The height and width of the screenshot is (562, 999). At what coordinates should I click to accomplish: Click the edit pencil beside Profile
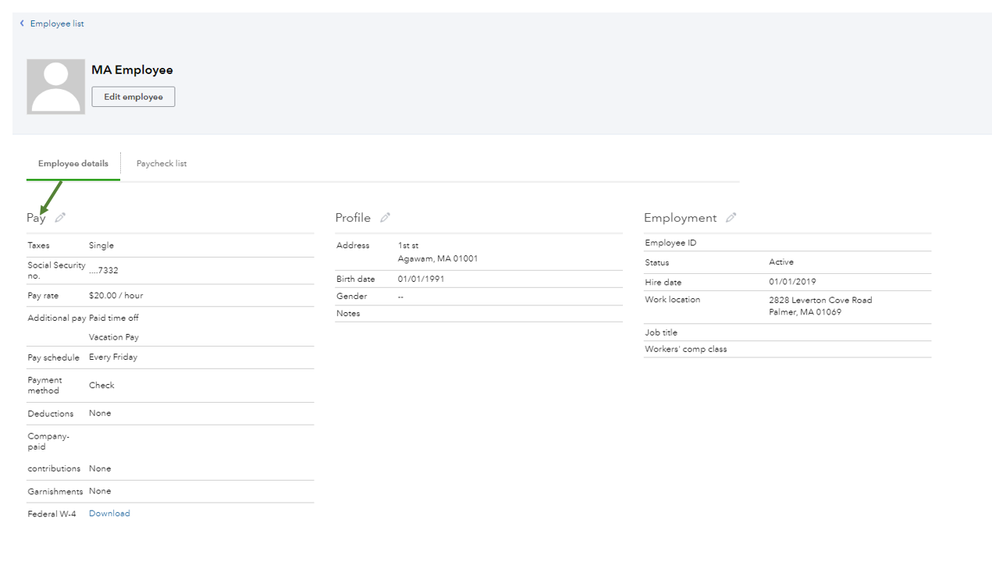pyautogui.click(x=385, y=217)
